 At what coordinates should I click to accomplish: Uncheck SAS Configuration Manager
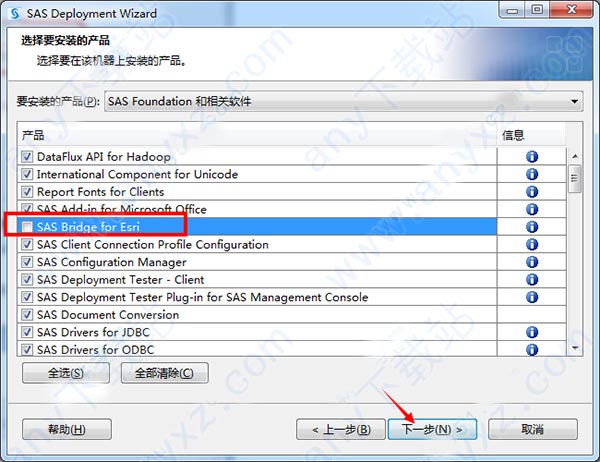[x=27, y=262]
